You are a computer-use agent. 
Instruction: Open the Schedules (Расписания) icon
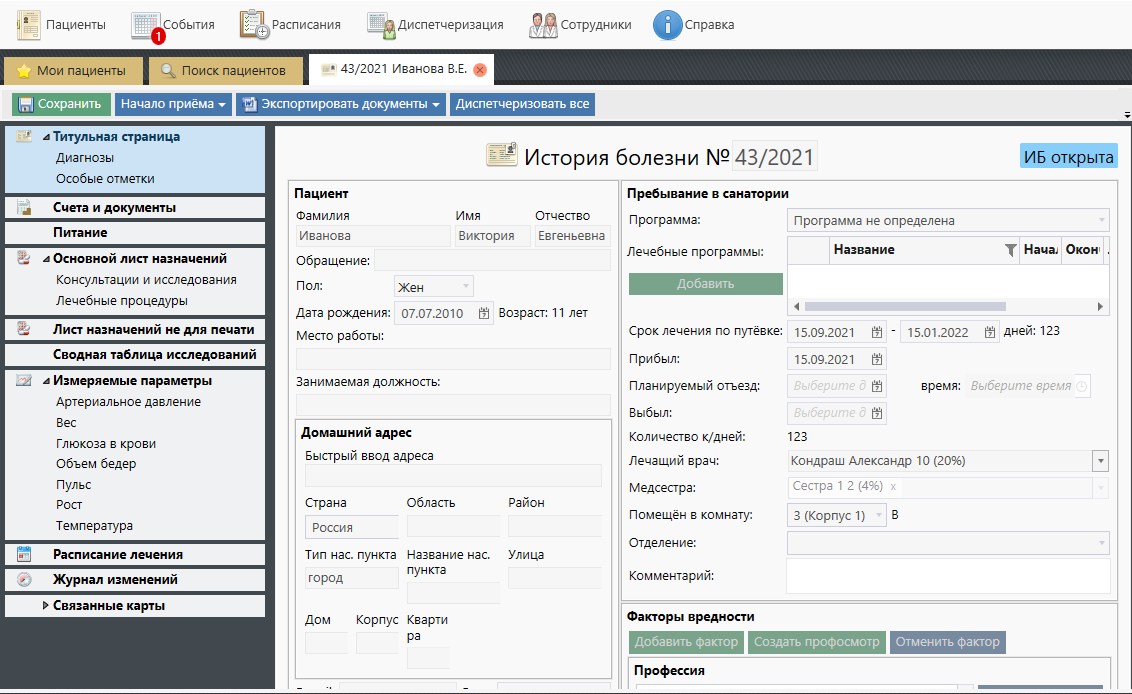point(254,24)
